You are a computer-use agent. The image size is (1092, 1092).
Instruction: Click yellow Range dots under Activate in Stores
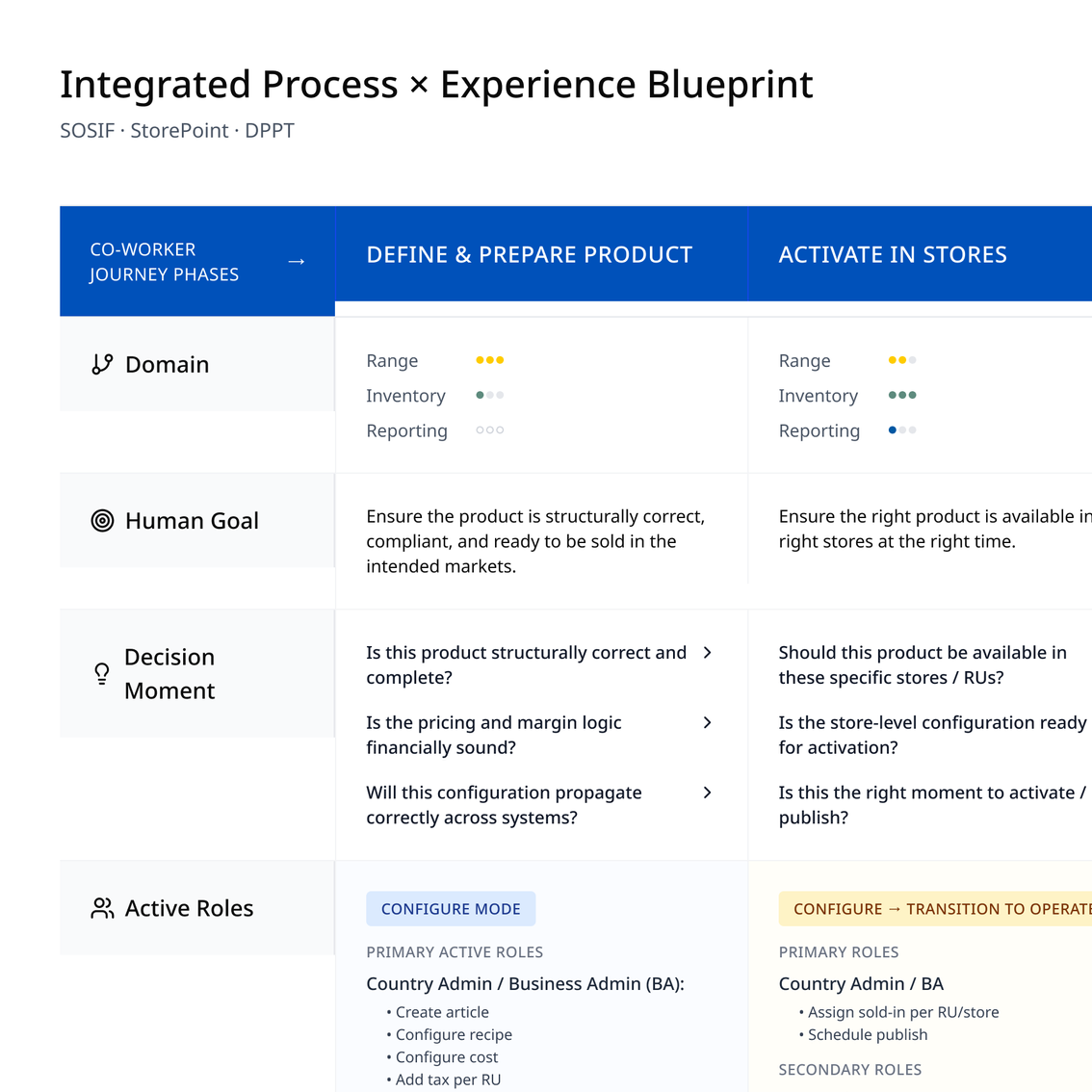[x=902, y=360]
